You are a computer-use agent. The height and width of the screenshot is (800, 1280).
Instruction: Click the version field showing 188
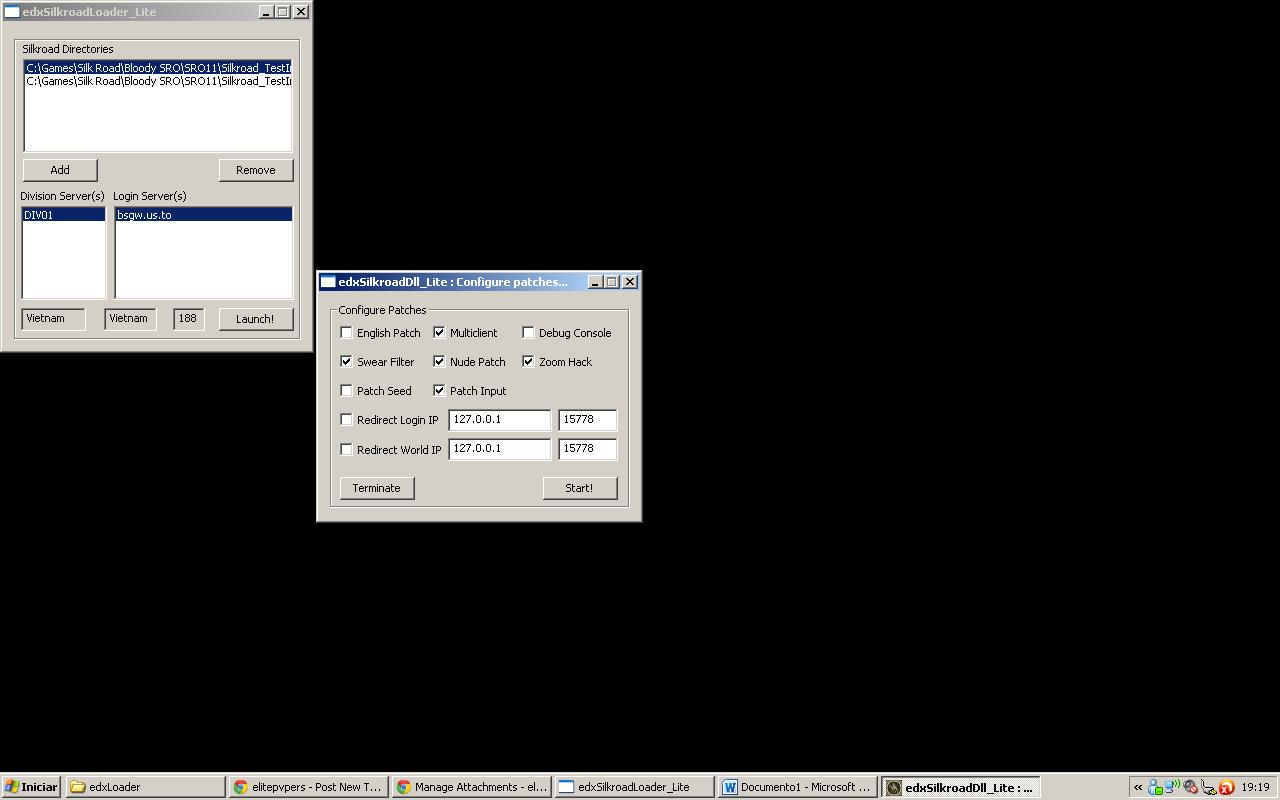[189, 319]
